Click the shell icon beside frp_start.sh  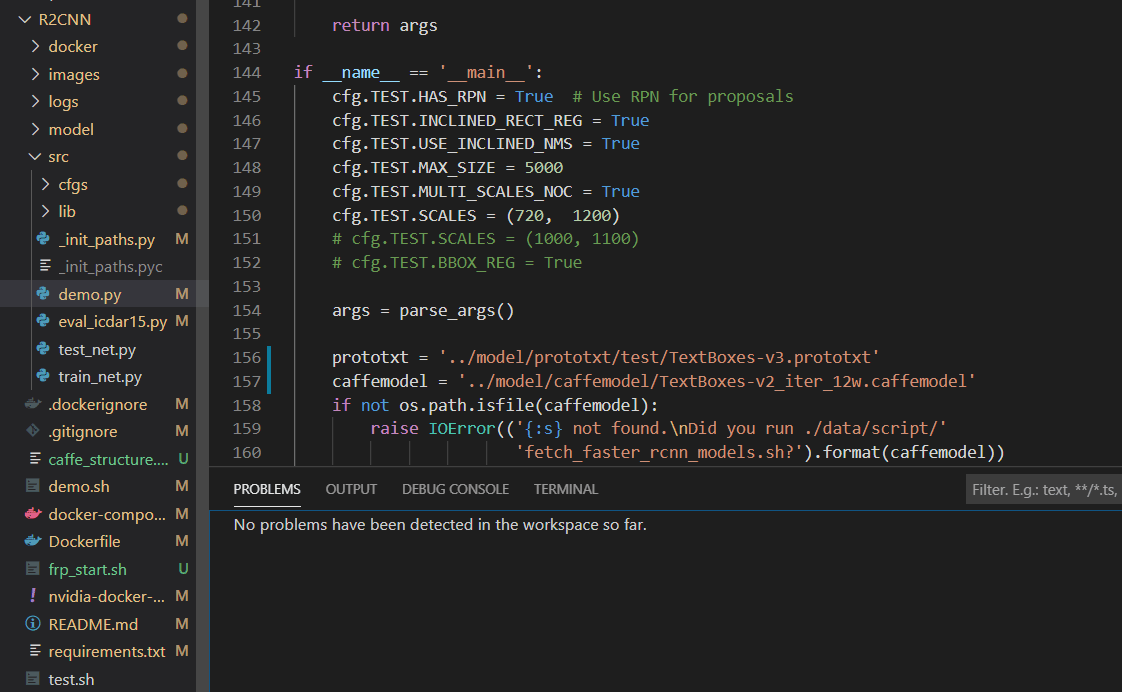[33, 569]
